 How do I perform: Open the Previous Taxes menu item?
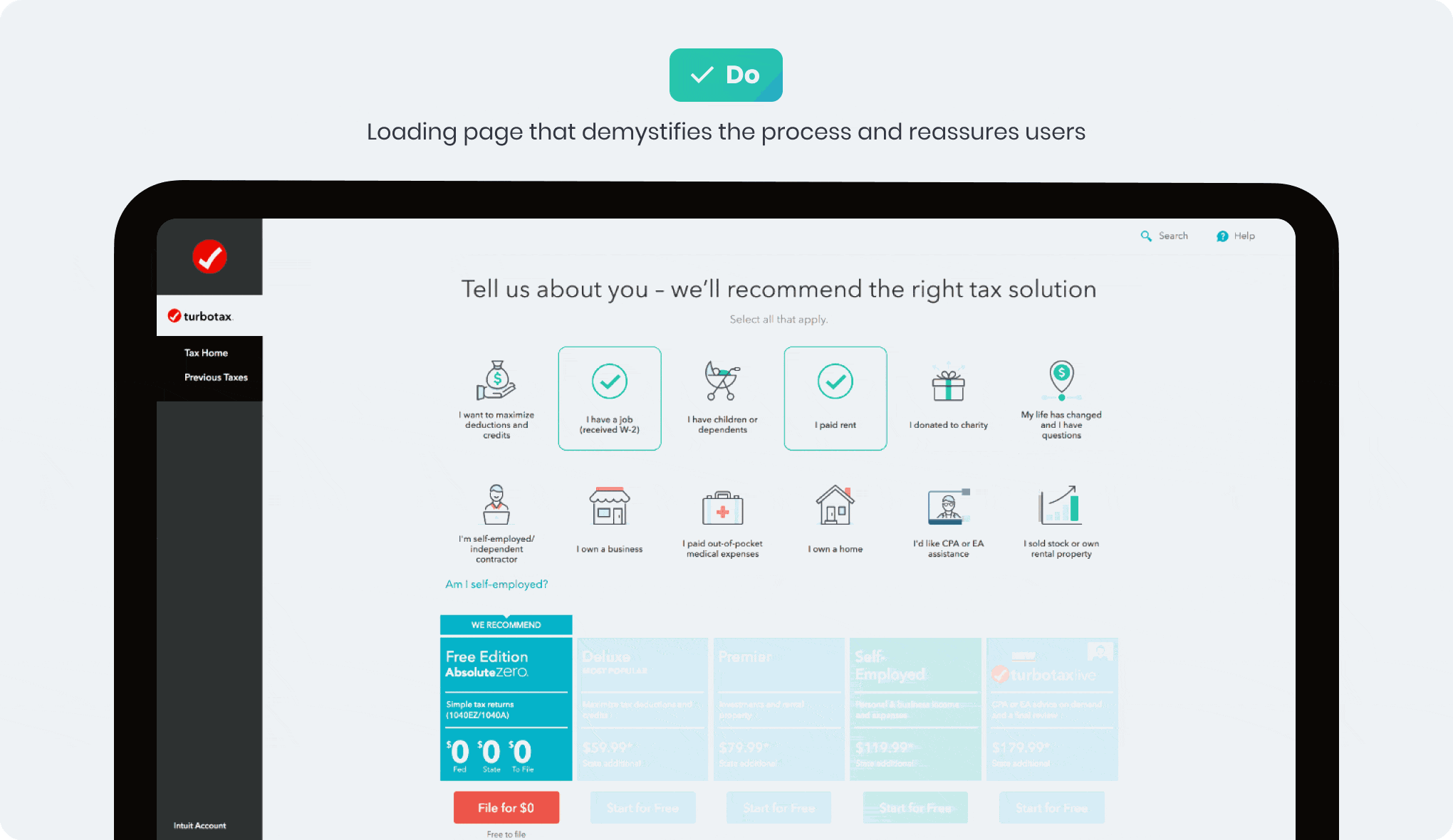[x=215, y=377]
